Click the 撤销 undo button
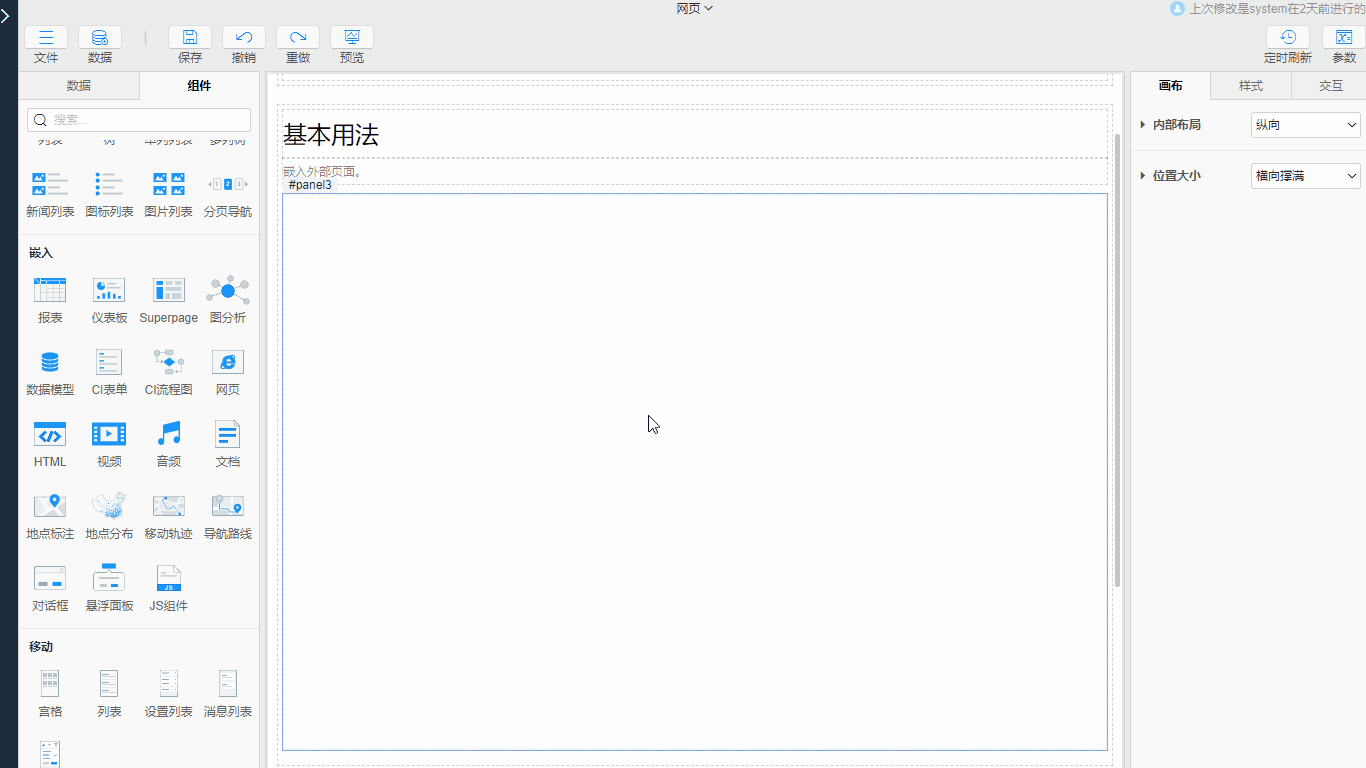1366x768 pixels. click(243, 44)
